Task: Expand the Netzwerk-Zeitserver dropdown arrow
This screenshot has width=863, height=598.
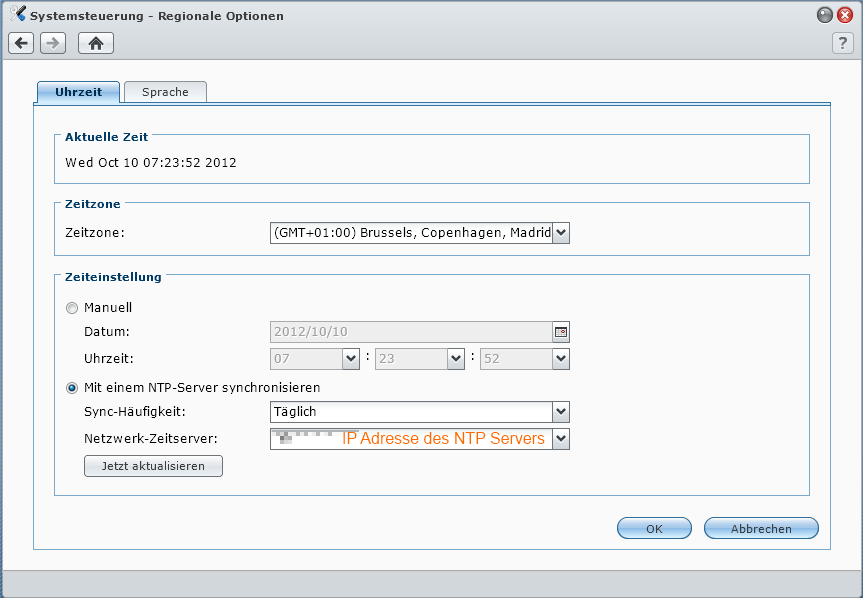Action: click(561, 438)
